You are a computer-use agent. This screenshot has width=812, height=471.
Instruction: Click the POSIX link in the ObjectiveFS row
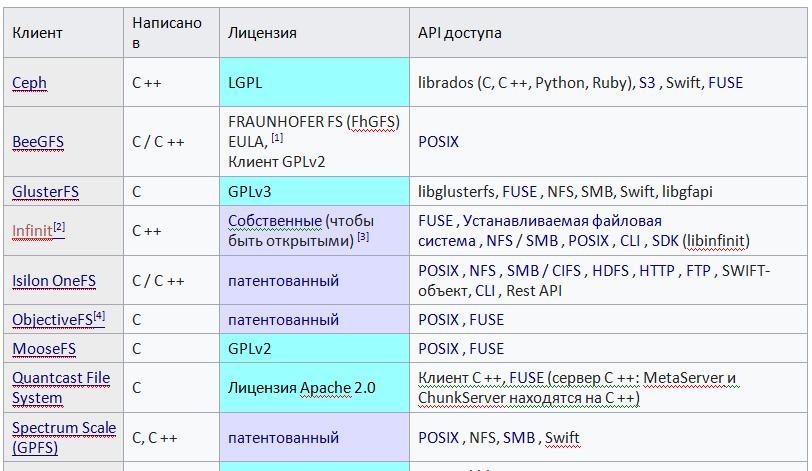(x=438, y=320)
